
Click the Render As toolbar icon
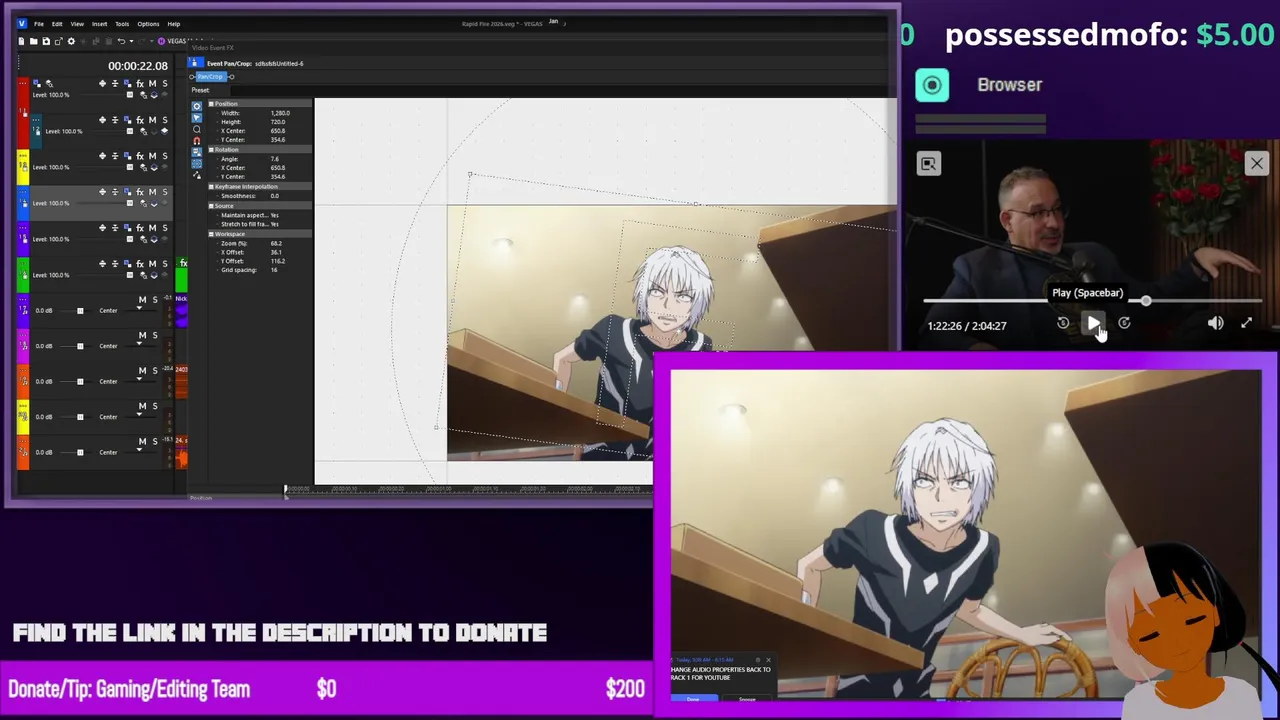tap(58, 41)
